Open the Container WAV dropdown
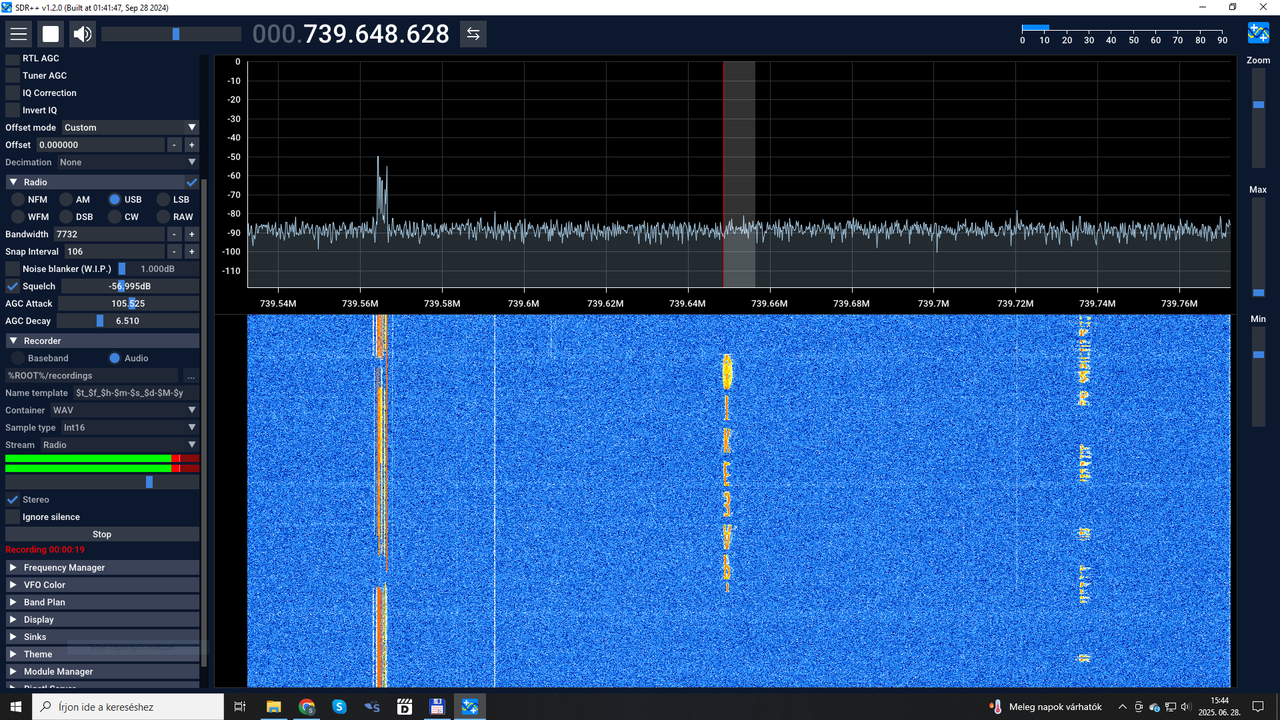The height and width of the screenshot is (720, 1280). tap(124, 410)
